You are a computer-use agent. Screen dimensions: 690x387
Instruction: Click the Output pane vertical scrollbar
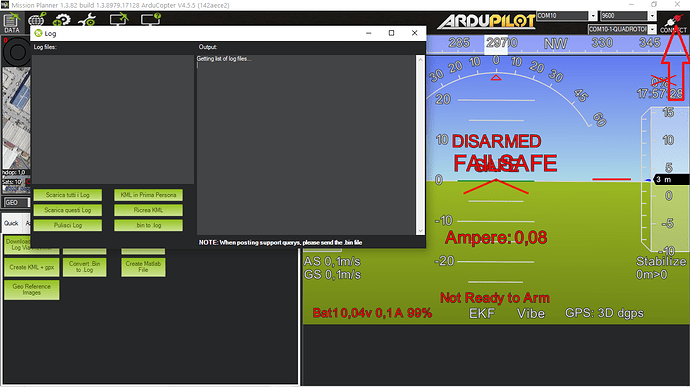coord(420,145)
